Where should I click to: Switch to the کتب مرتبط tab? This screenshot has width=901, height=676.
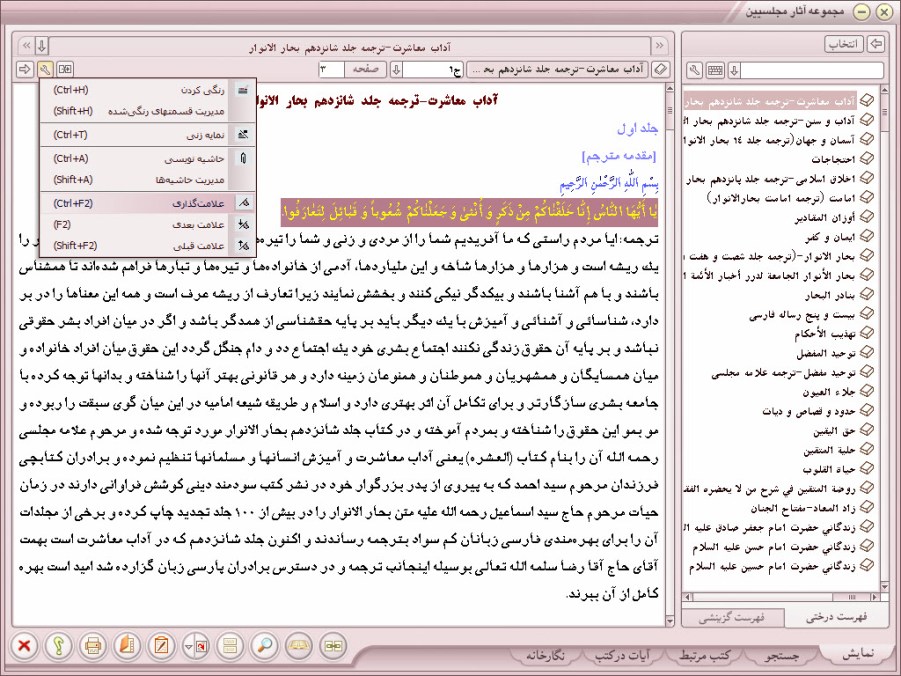click(704, 655)
